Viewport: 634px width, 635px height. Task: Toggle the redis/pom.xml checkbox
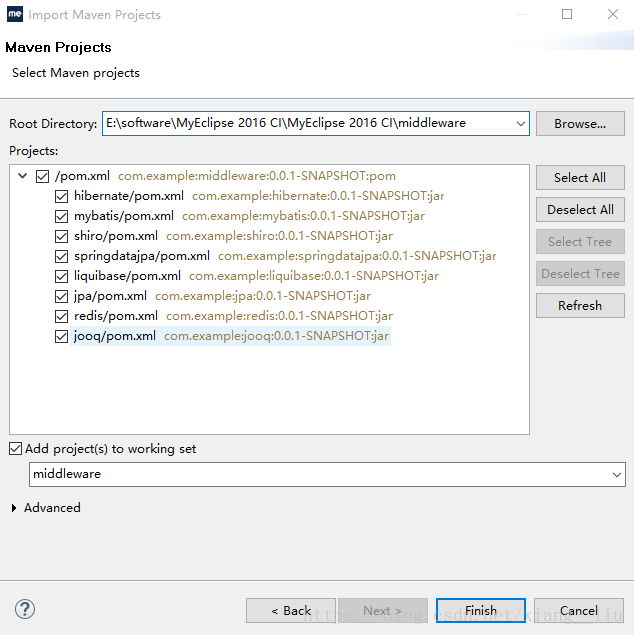(61, 316)
